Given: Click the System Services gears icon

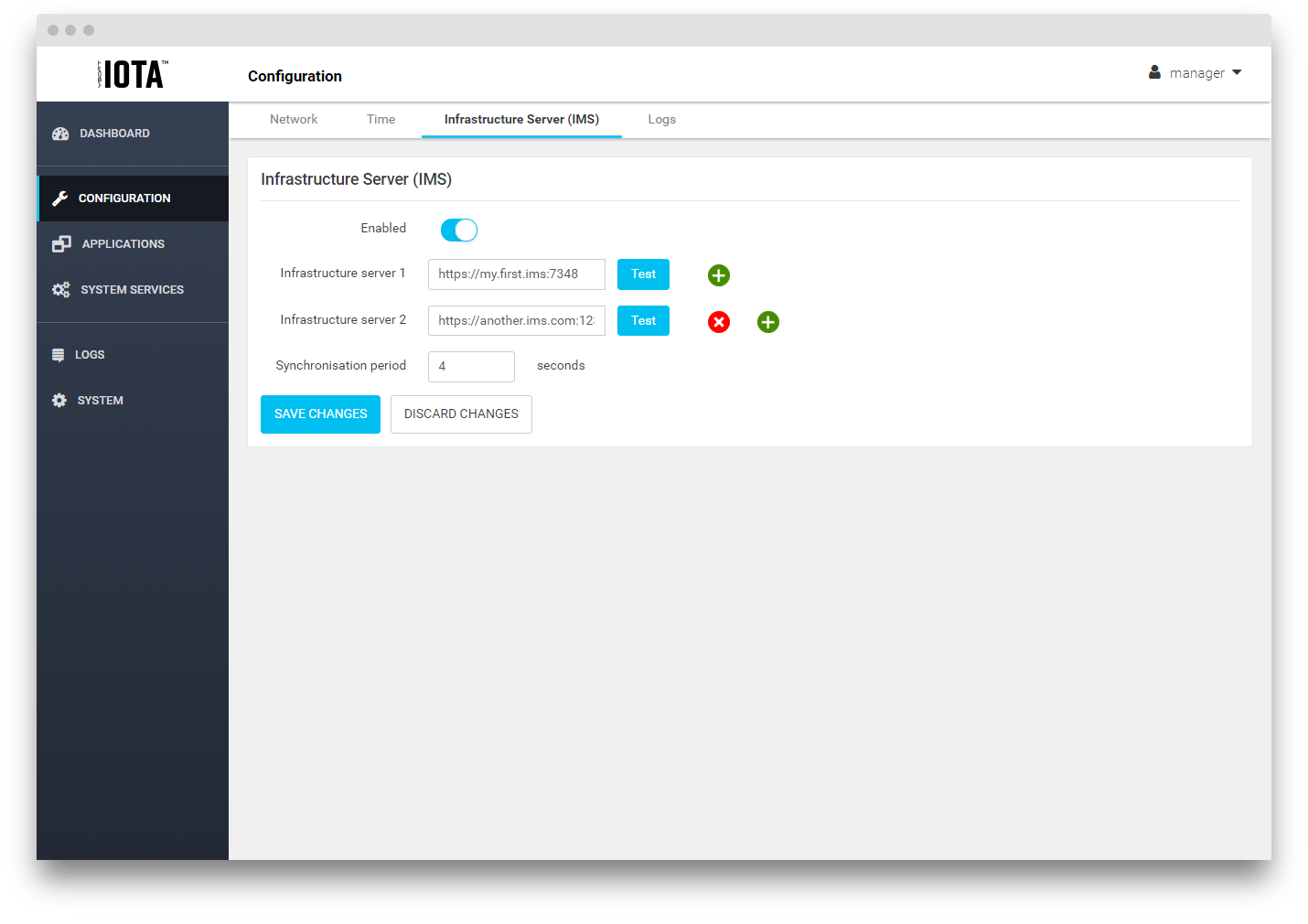Looking at the screenshot, I should [x=61, y=290].
